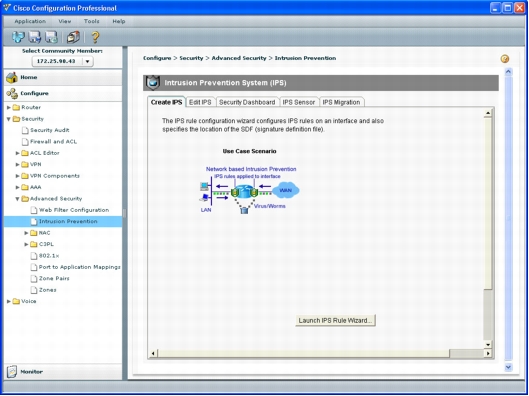This screenshot has height=396, width=529.
Task: Switch to the IPS Migration tab
Action: coord(341,102)
